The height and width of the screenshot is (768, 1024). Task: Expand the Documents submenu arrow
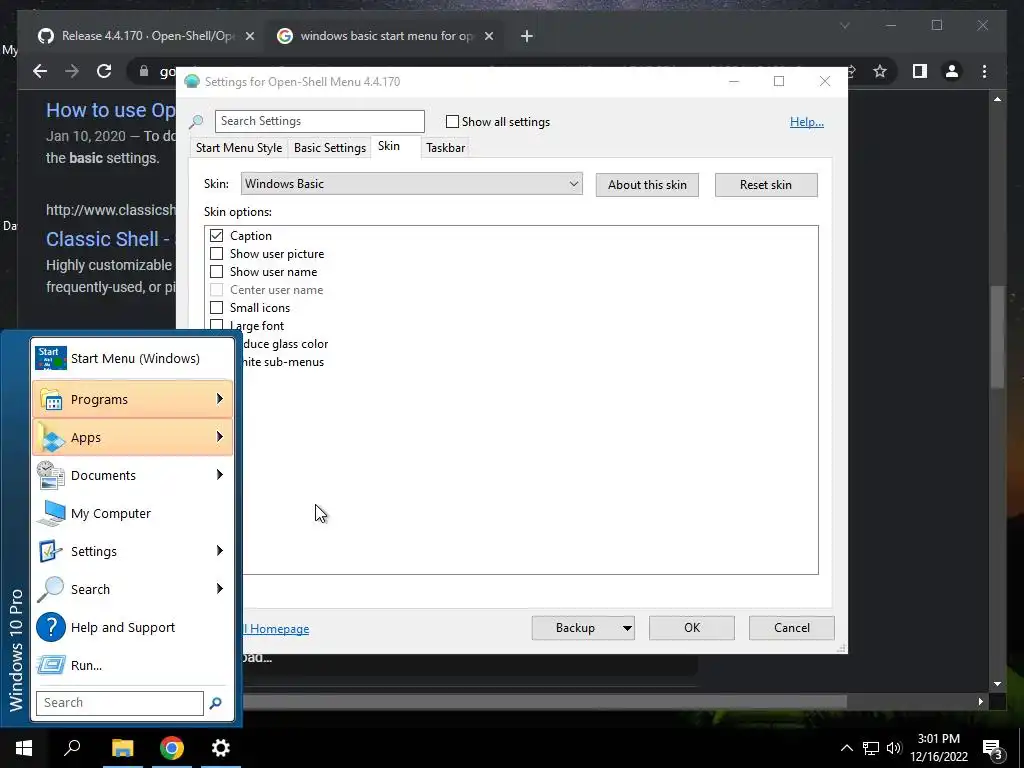219,474
